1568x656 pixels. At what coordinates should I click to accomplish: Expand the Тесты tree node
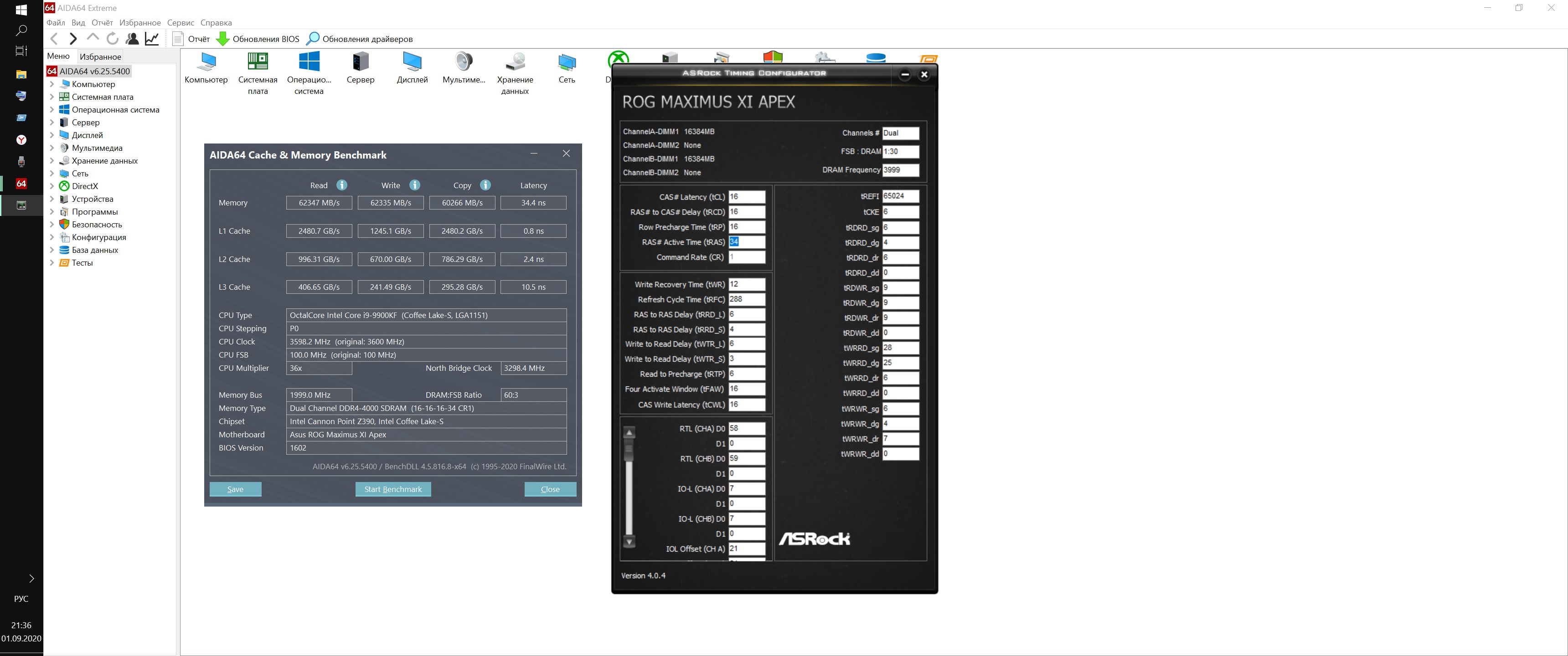(52, 263)
